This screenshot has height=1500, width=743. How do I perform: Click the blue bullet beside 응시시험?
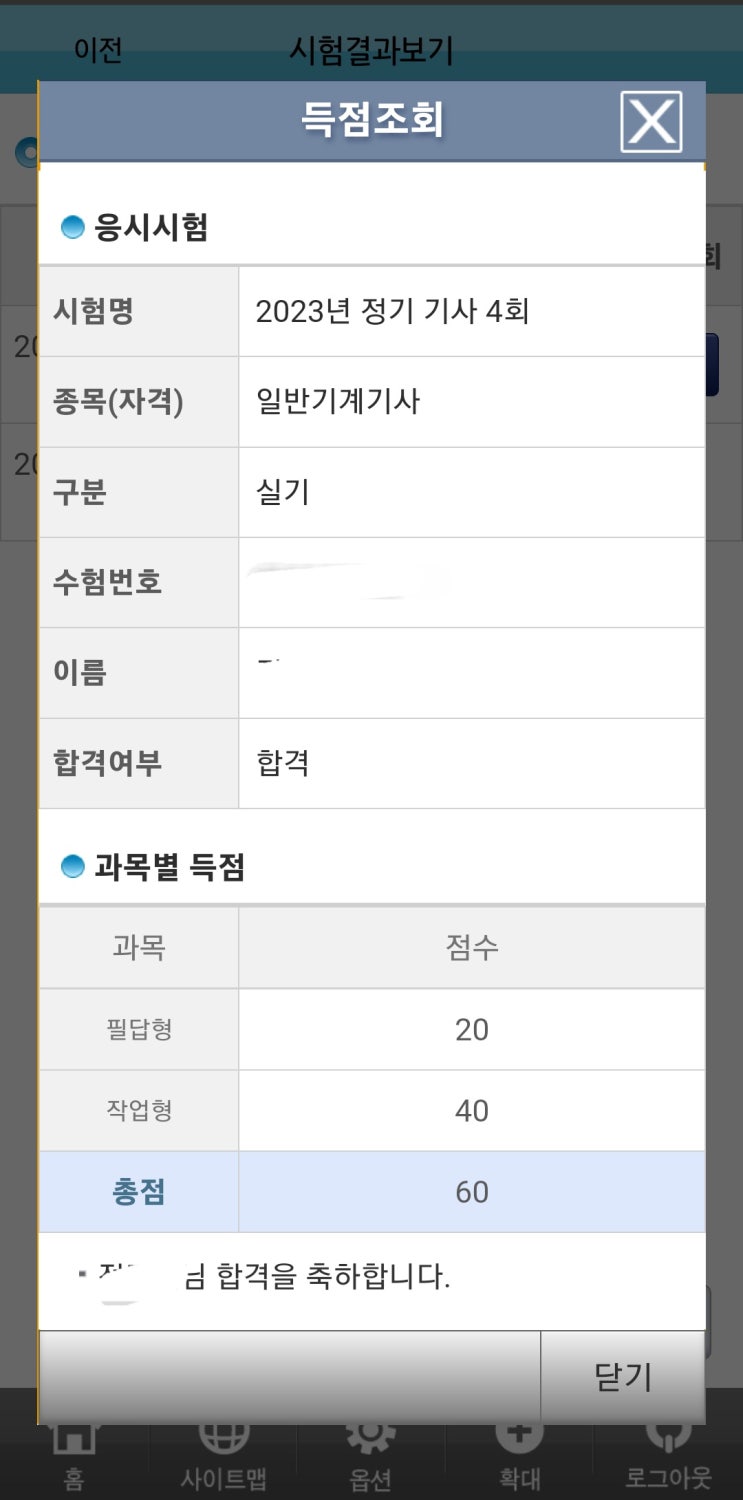[72, 228]
